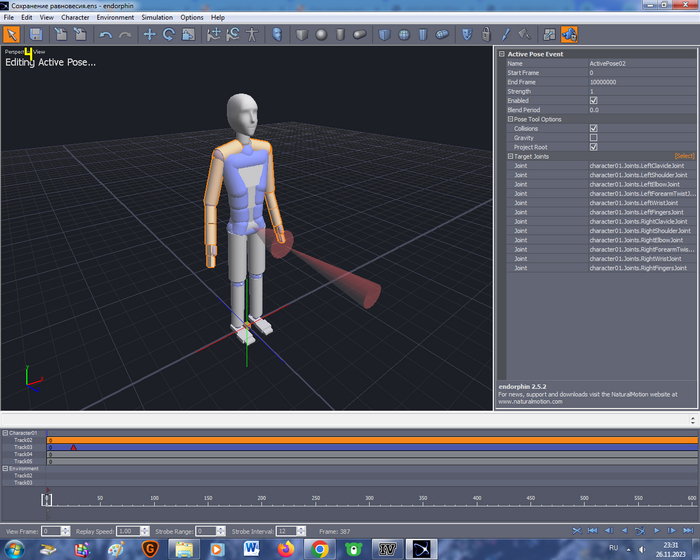Click the sphere shape icon in toolbar
The image size is (700, 560).
pyautogui.click(x=321, y=34)
